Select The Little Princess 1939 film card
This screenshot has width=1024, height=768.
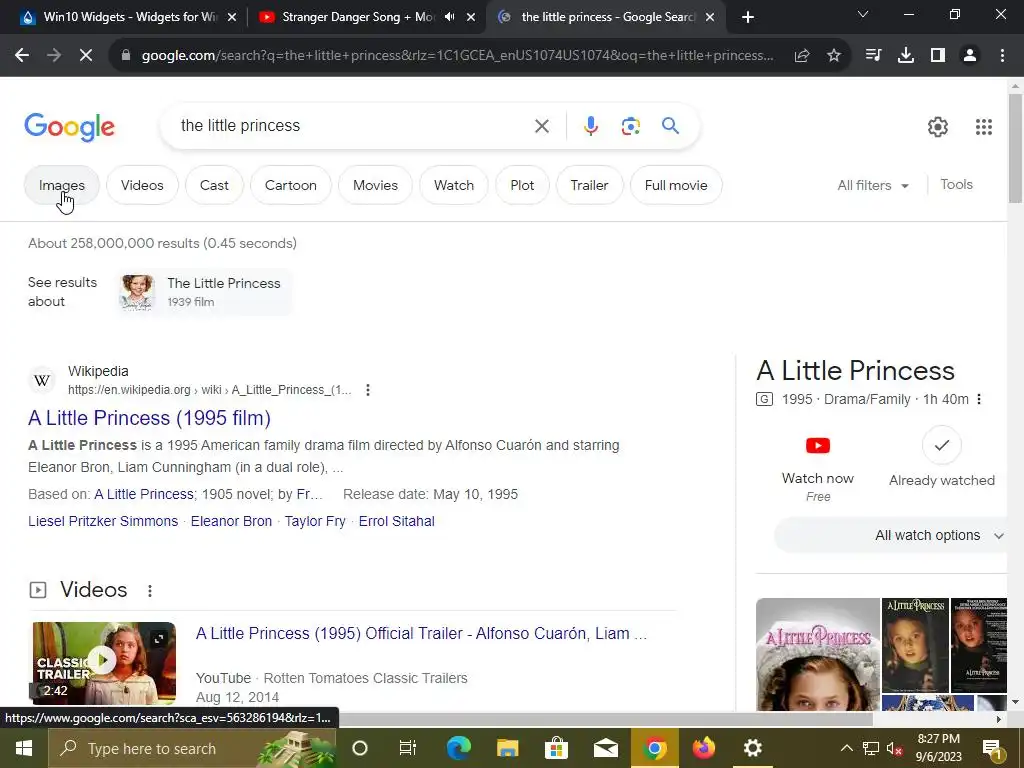coord(203,292)
